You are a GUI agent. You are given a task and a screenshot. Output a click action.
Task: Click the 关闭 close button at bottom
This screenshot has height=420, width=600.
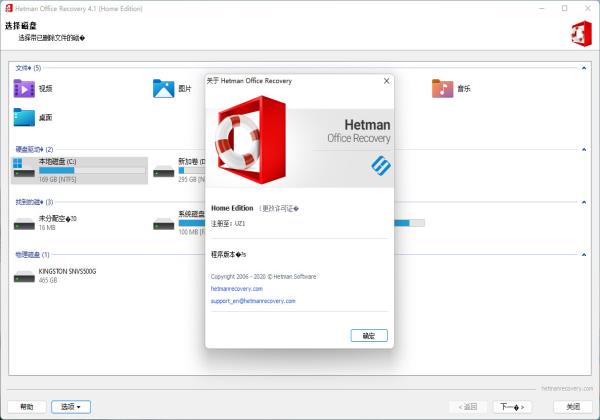click(573, 407)
